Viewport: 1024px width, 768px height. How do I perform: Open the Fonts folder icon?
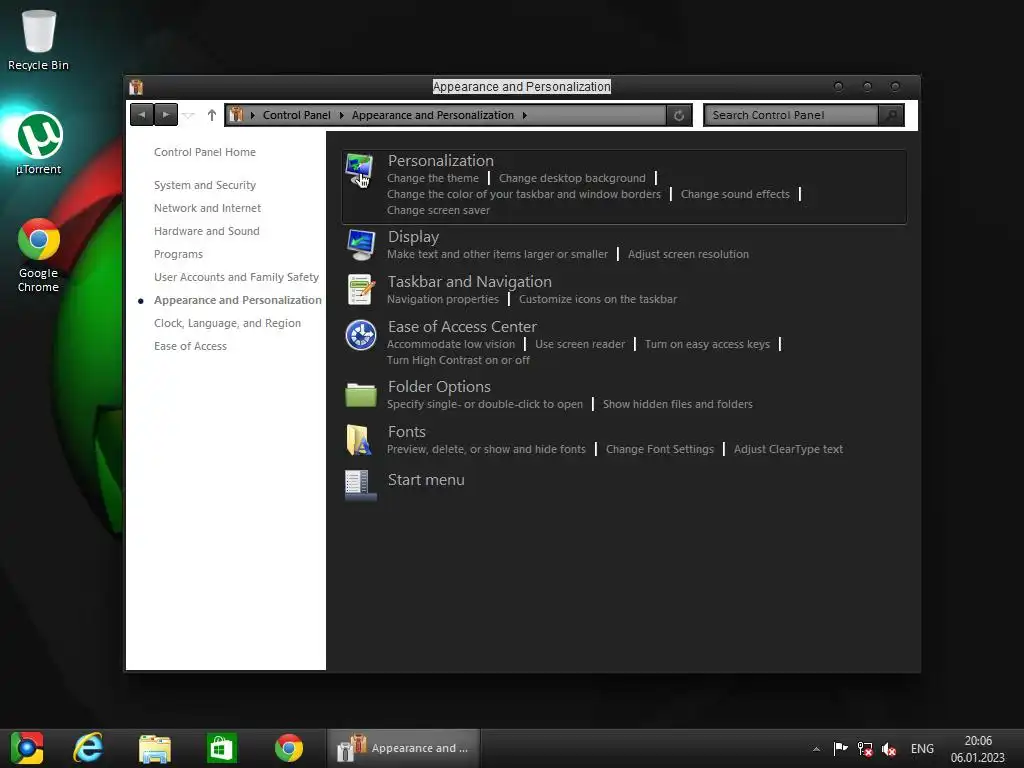(359, 440)
